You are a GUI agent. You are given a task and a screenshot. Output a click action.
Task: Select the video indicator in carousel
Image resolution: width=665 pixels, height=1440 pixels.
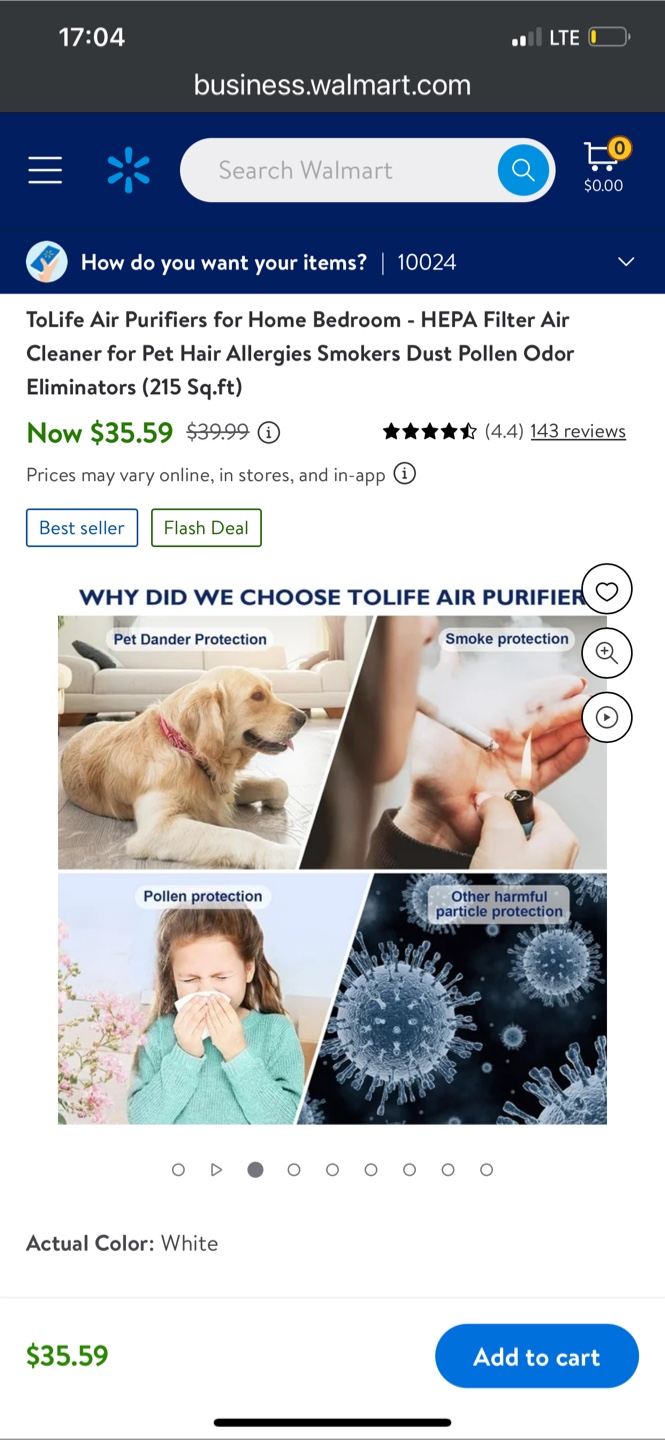(216, 1169)
